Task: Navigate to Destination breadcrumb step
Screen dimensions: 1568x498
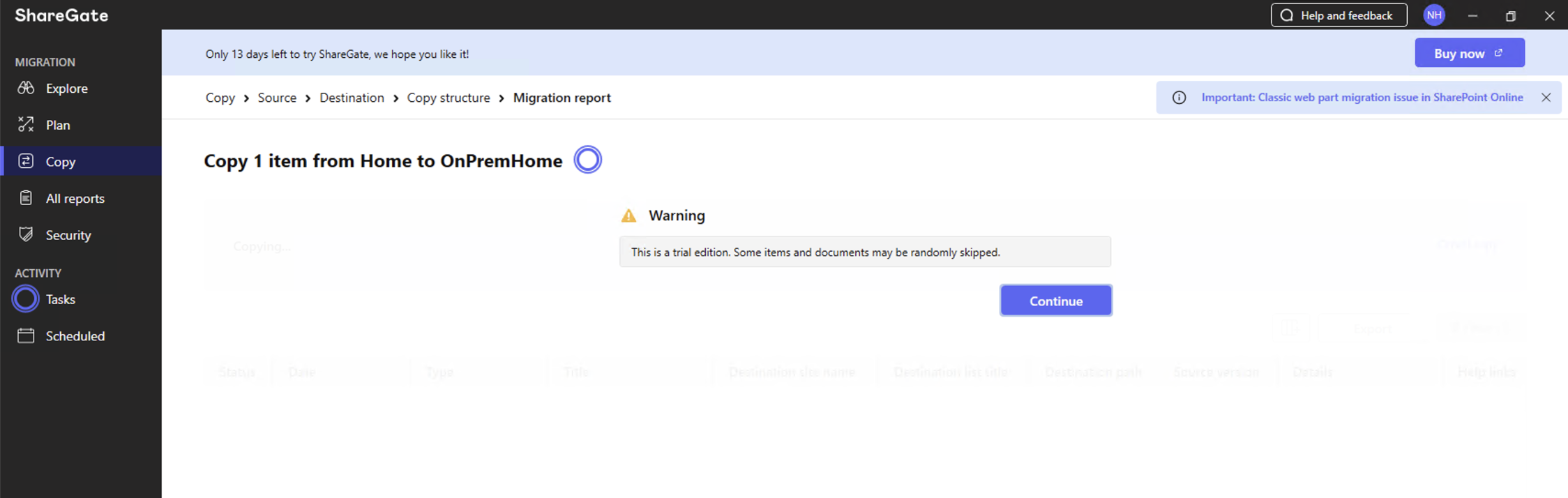Action: pos(352,98)
